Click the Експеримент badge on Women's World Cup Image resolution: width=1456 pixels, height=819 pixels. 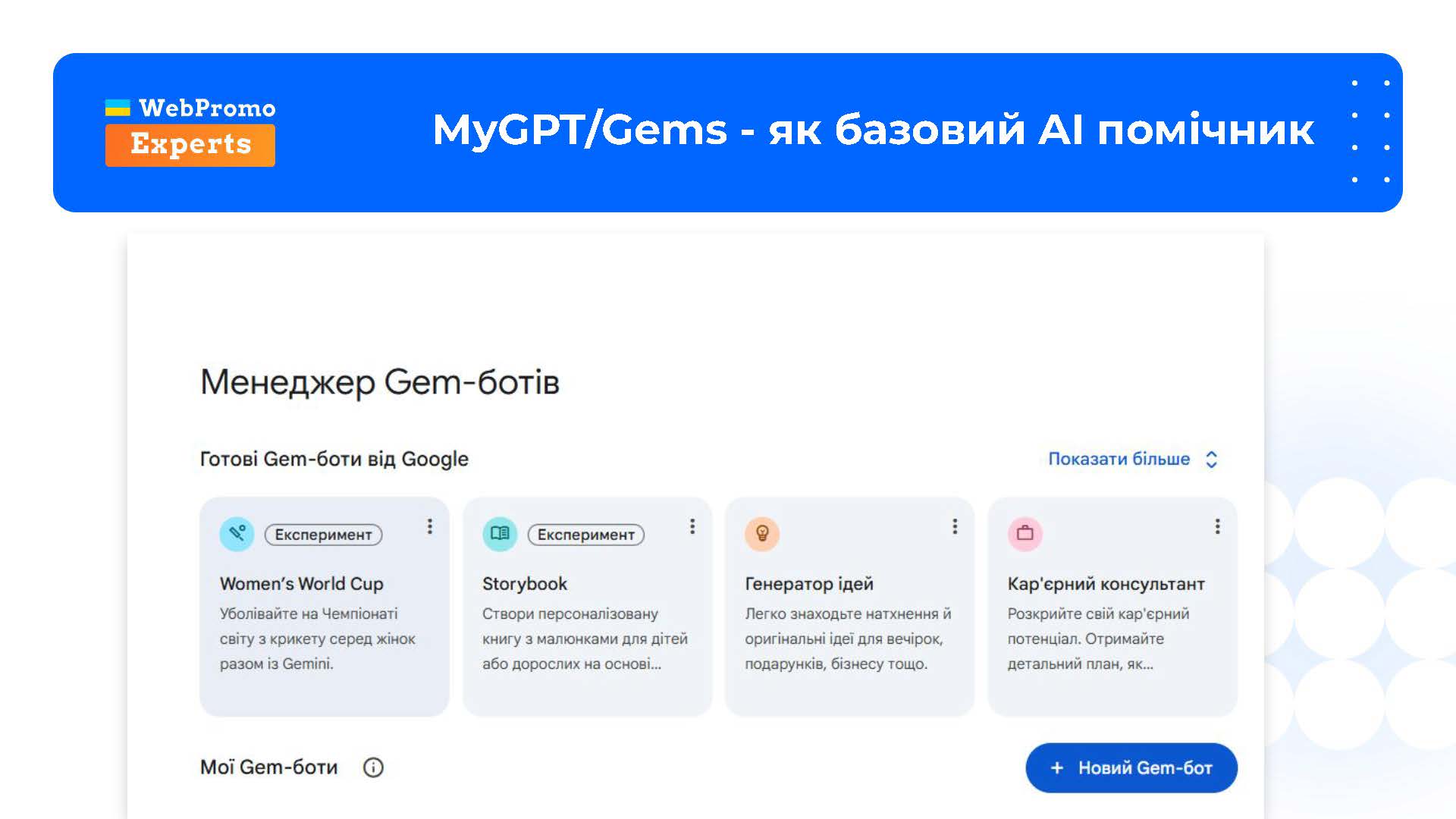pyautogui.click(x=322, y=535)
